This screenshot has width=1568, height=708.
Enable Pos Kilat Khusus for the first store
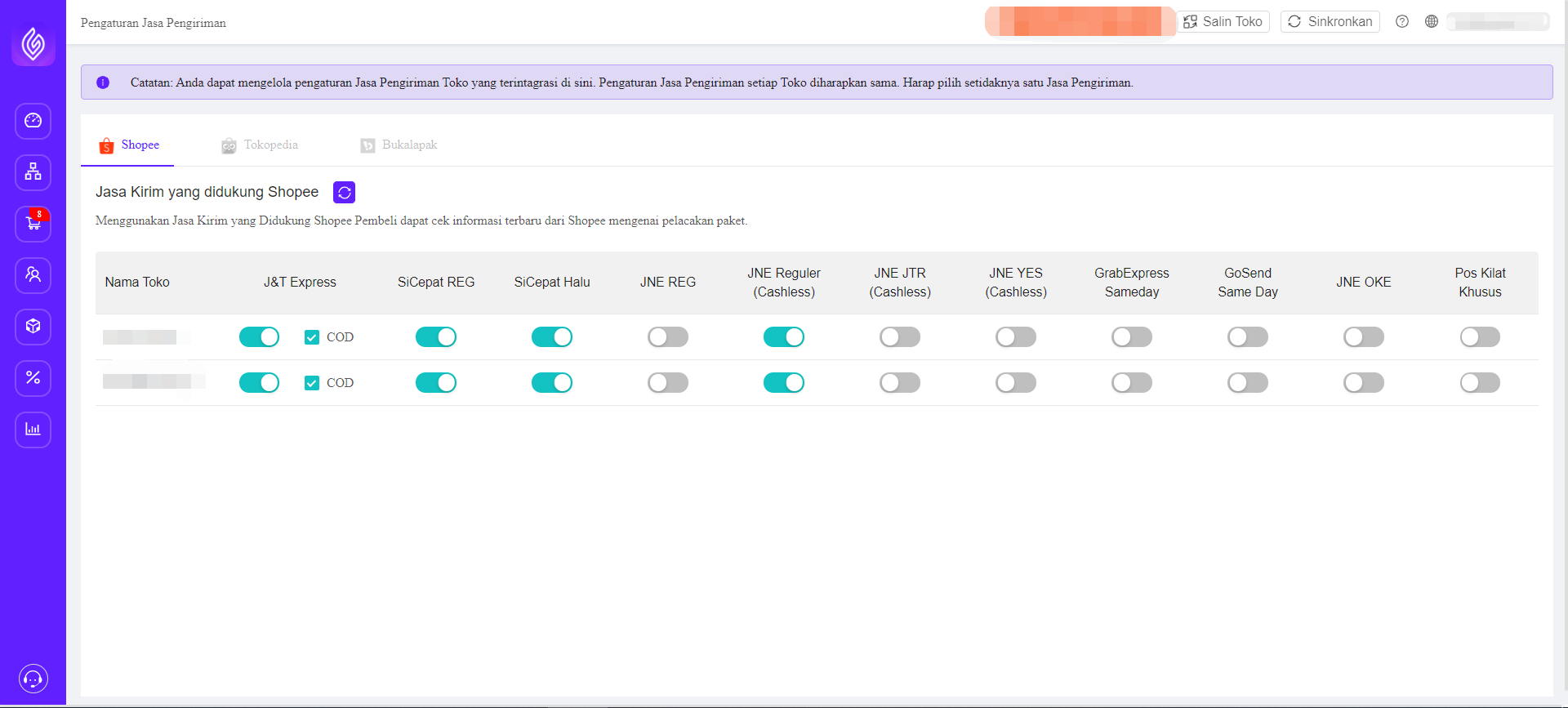[1480, 337]
